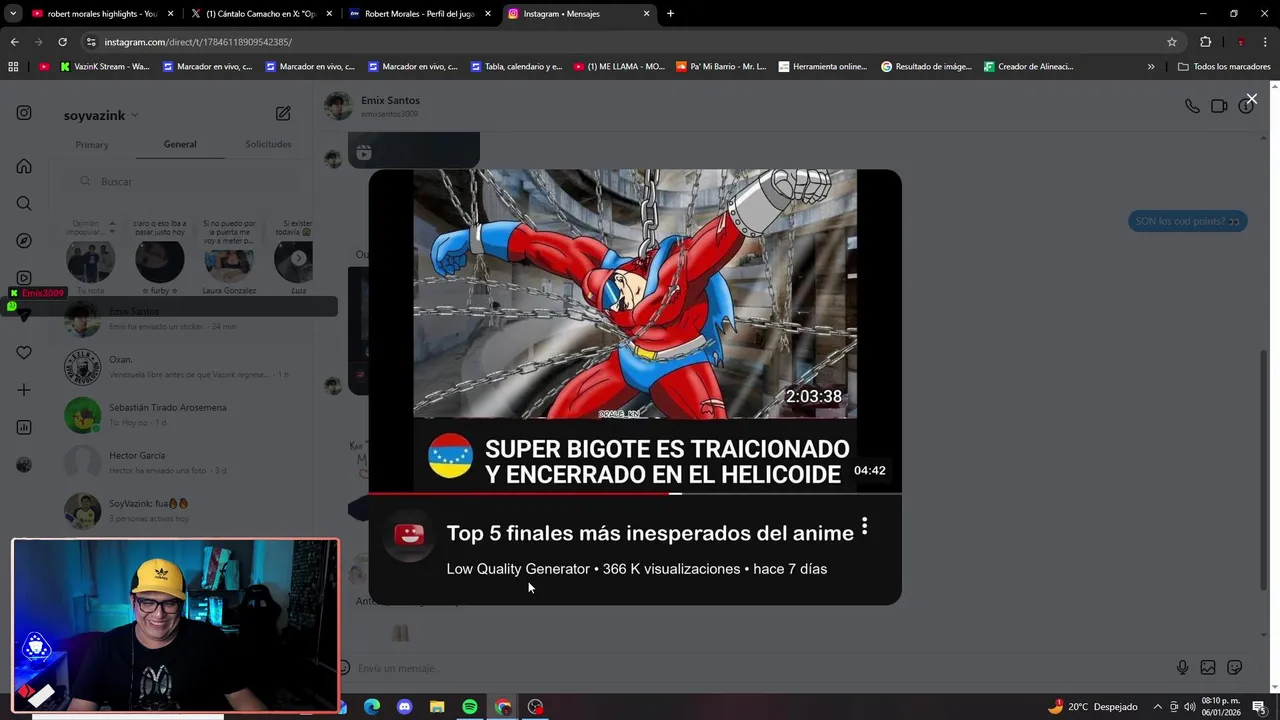Switch to the Primary inbox tab
Image resolution: width=1280 pixels, height=720 pixels.
click(92, 145)
